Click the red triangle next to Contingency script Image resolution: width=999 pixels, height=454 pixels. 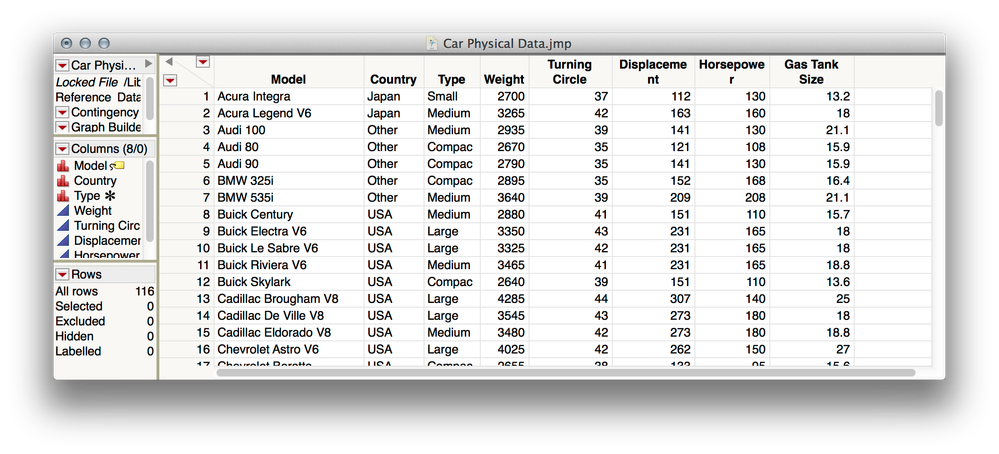tap(62, 113)
